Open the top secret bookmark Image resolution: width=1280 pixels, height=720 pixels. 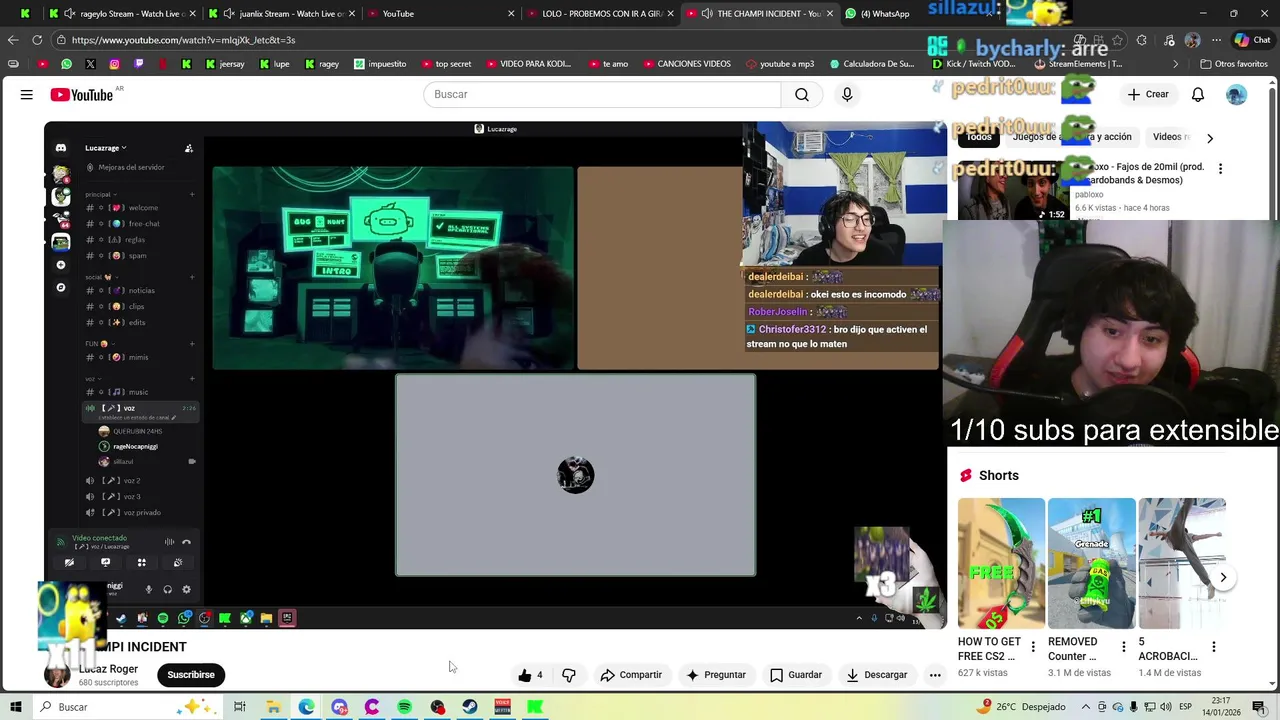446,64
